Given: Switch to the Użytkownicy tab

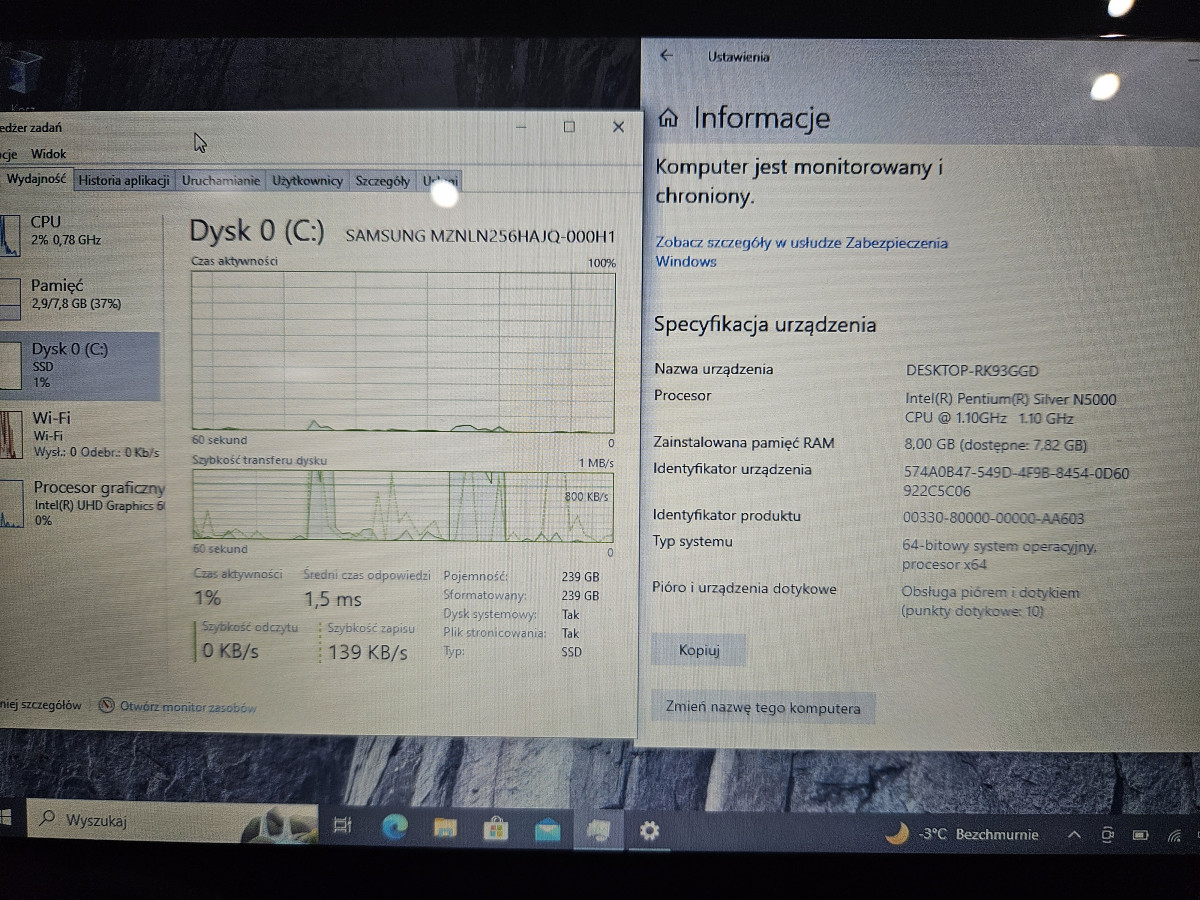Looking at the screenshot, I should pyautogui.click(x=308, y=181).
